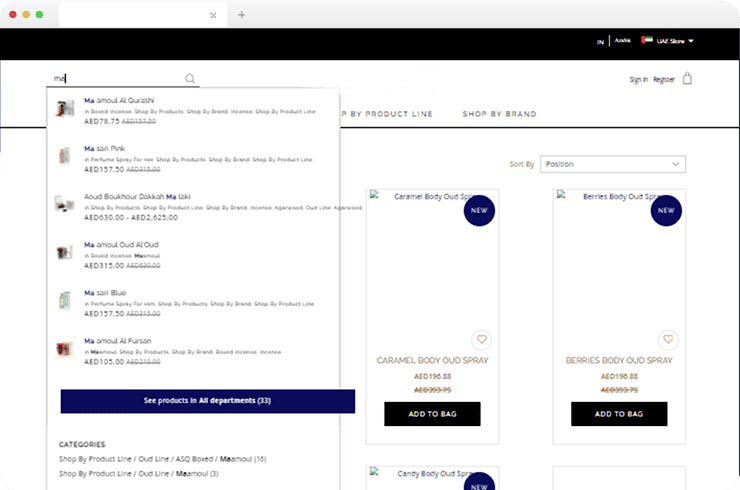Click the Sign In link
Screen dimensions: 740x490
(638, 79)
